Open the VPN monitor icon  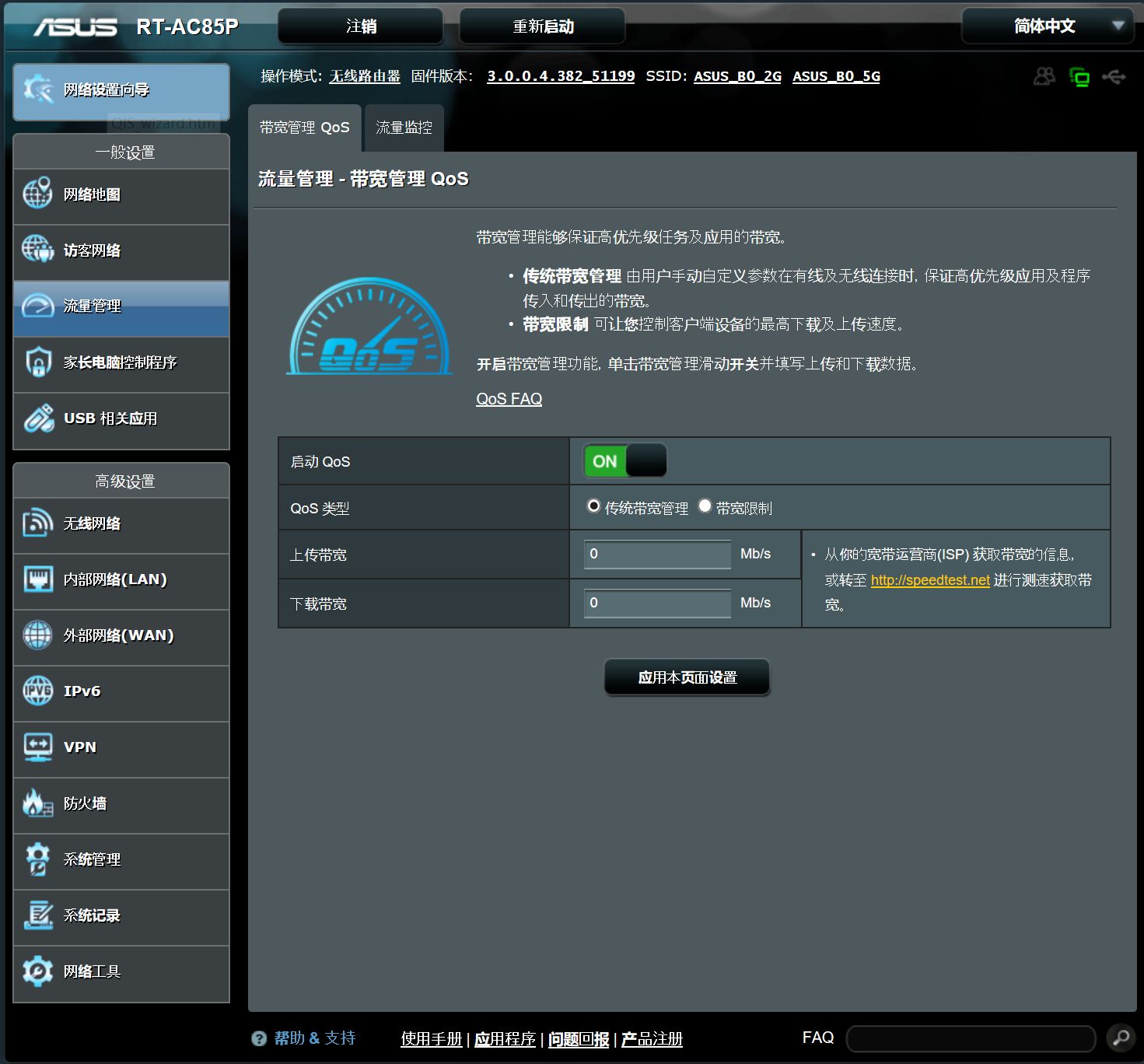[x=37, y=747]
